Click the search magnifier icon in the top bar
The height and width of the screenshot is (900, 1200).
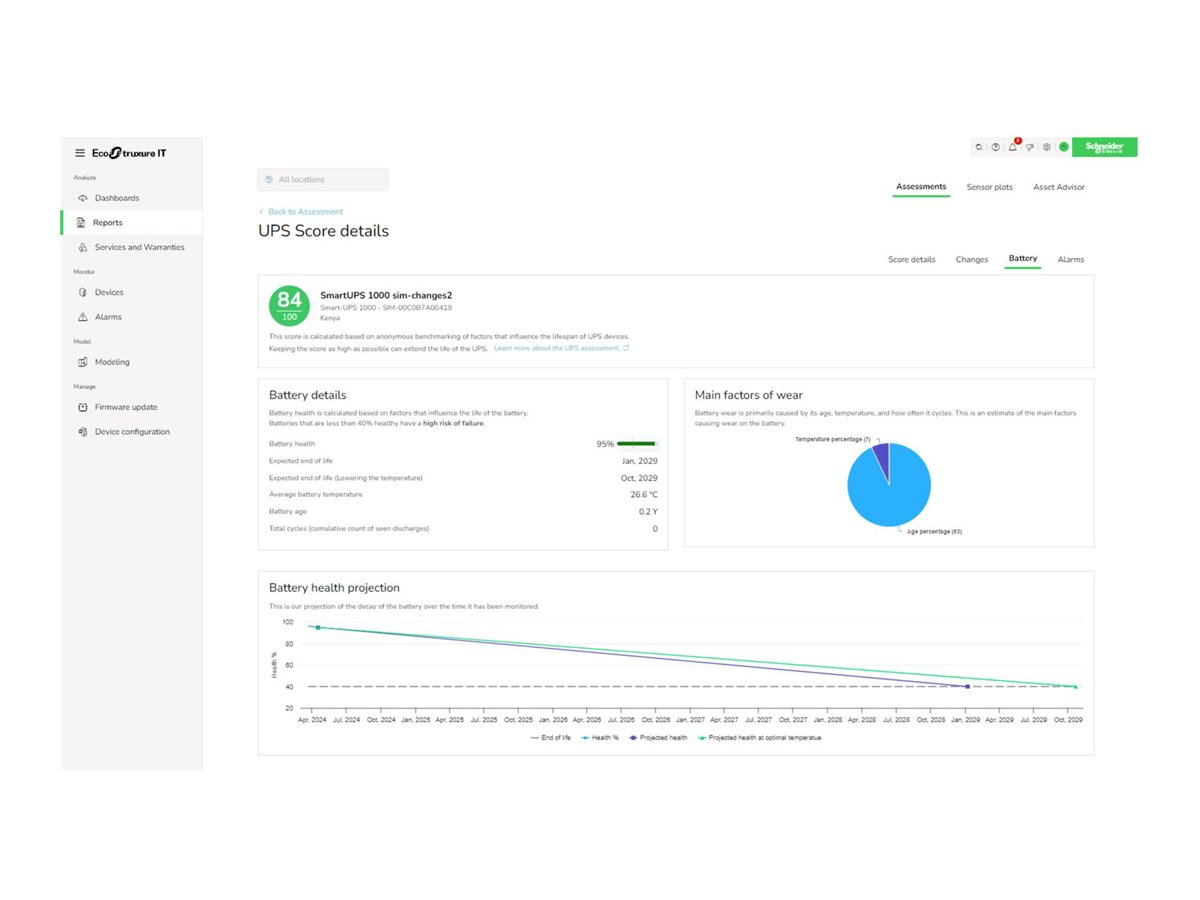tap(979, 147)
